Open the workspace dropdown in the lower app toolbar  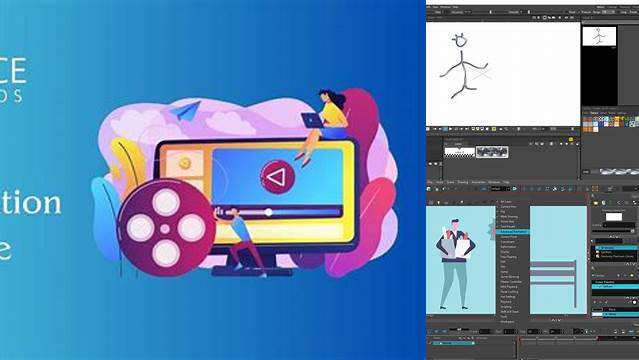coord(500,189)
